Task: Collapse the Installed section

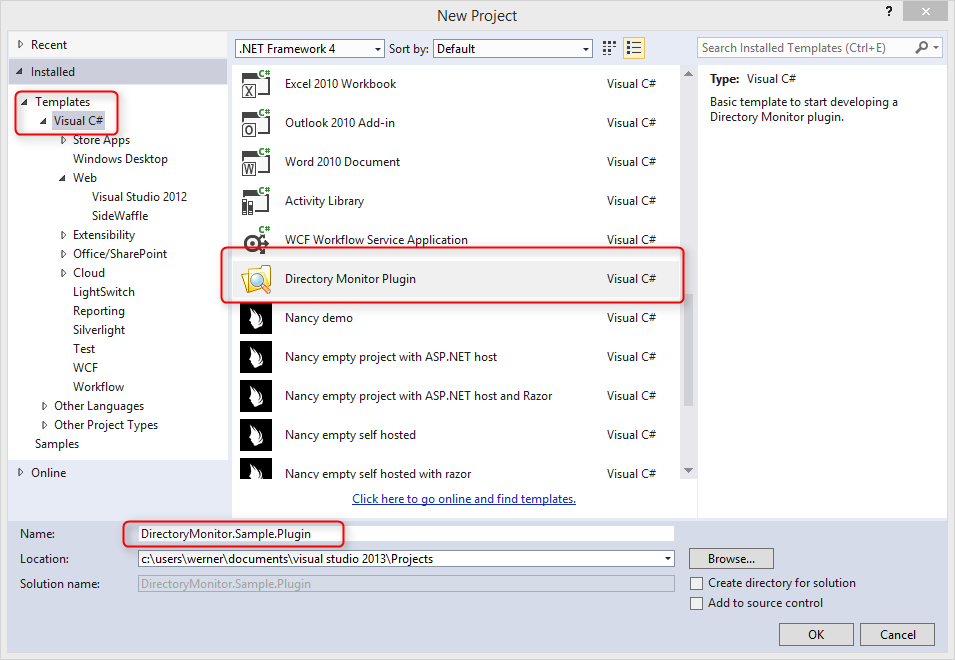Action: 19,72
